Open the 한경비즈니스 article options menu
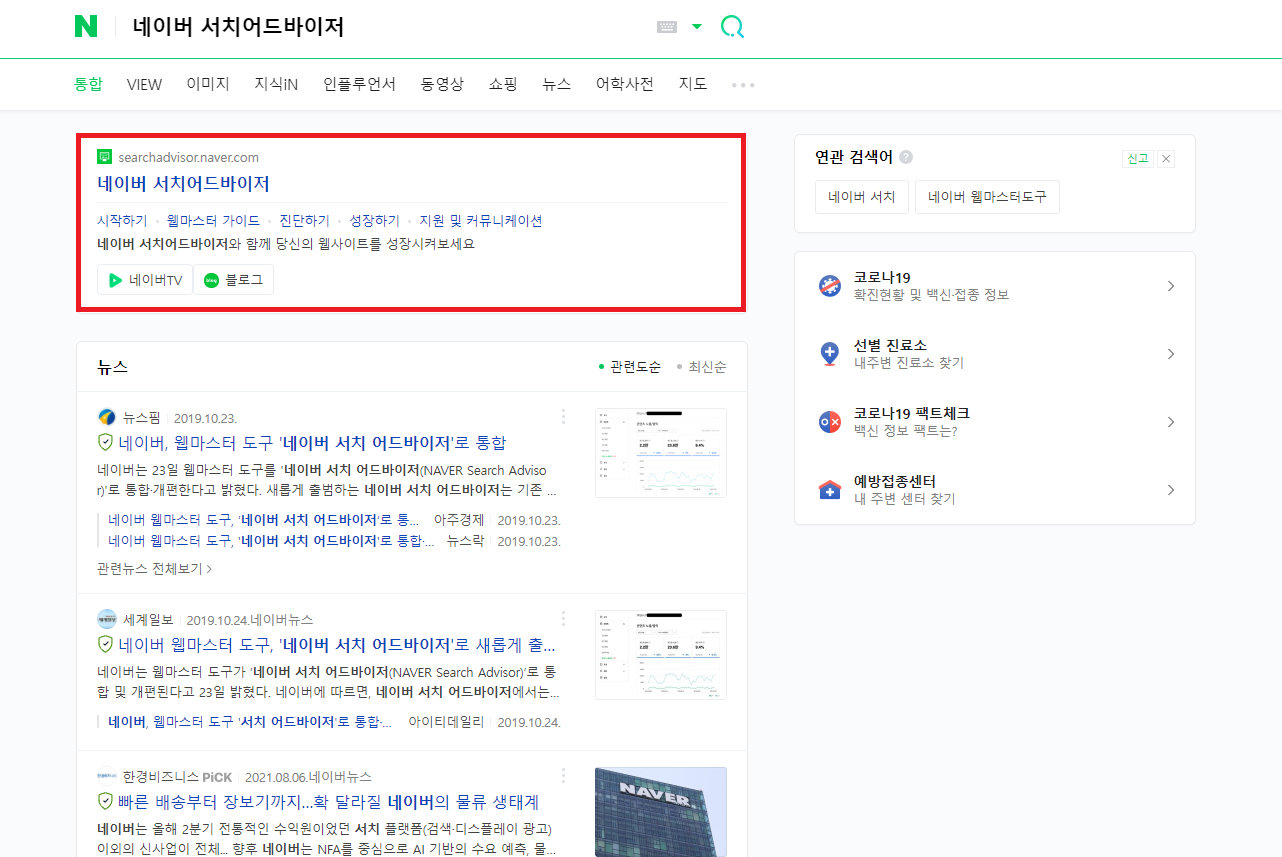 click(563, 776)
